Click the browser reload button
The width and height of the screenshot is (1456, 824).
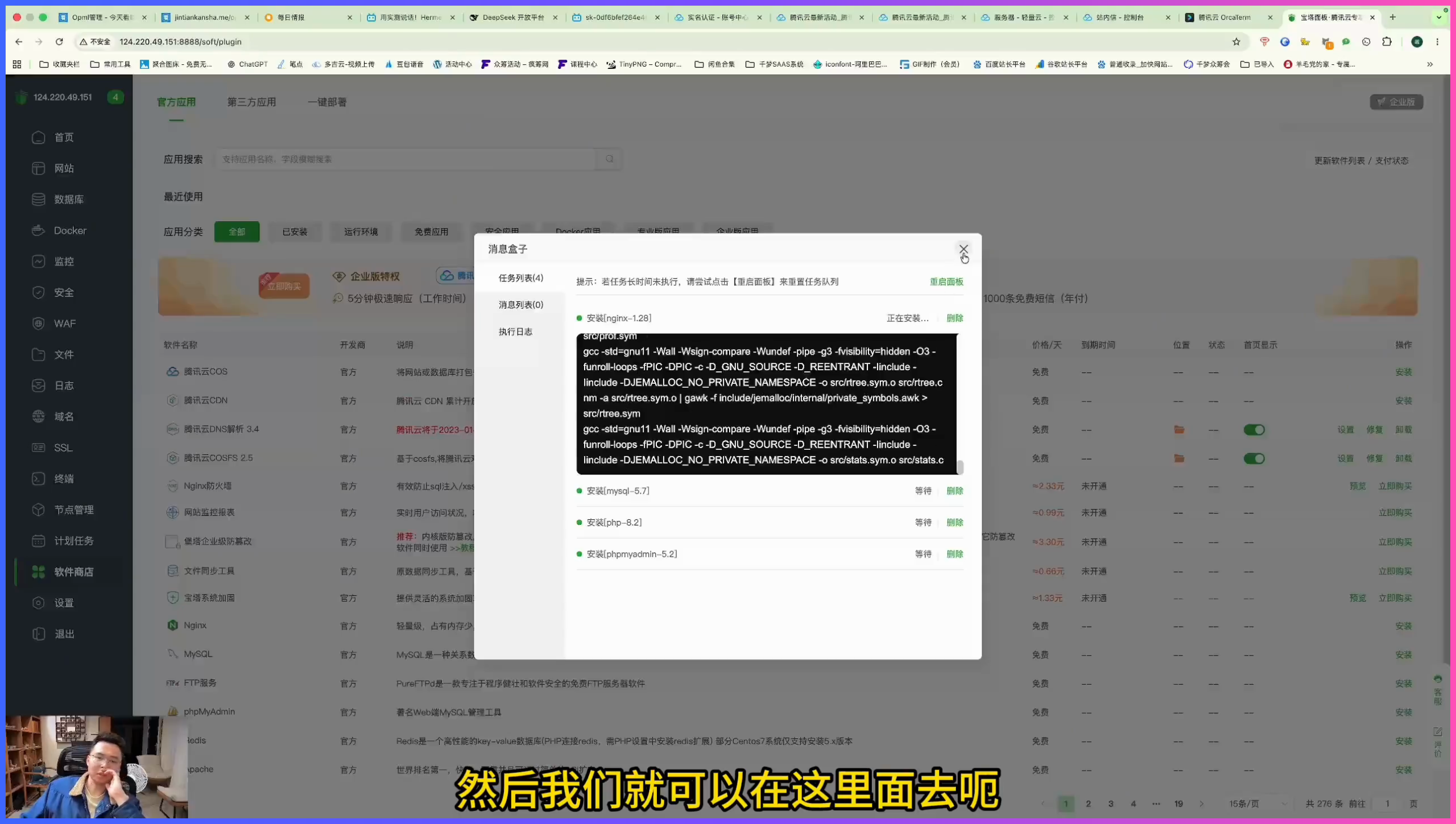(59, 42)
